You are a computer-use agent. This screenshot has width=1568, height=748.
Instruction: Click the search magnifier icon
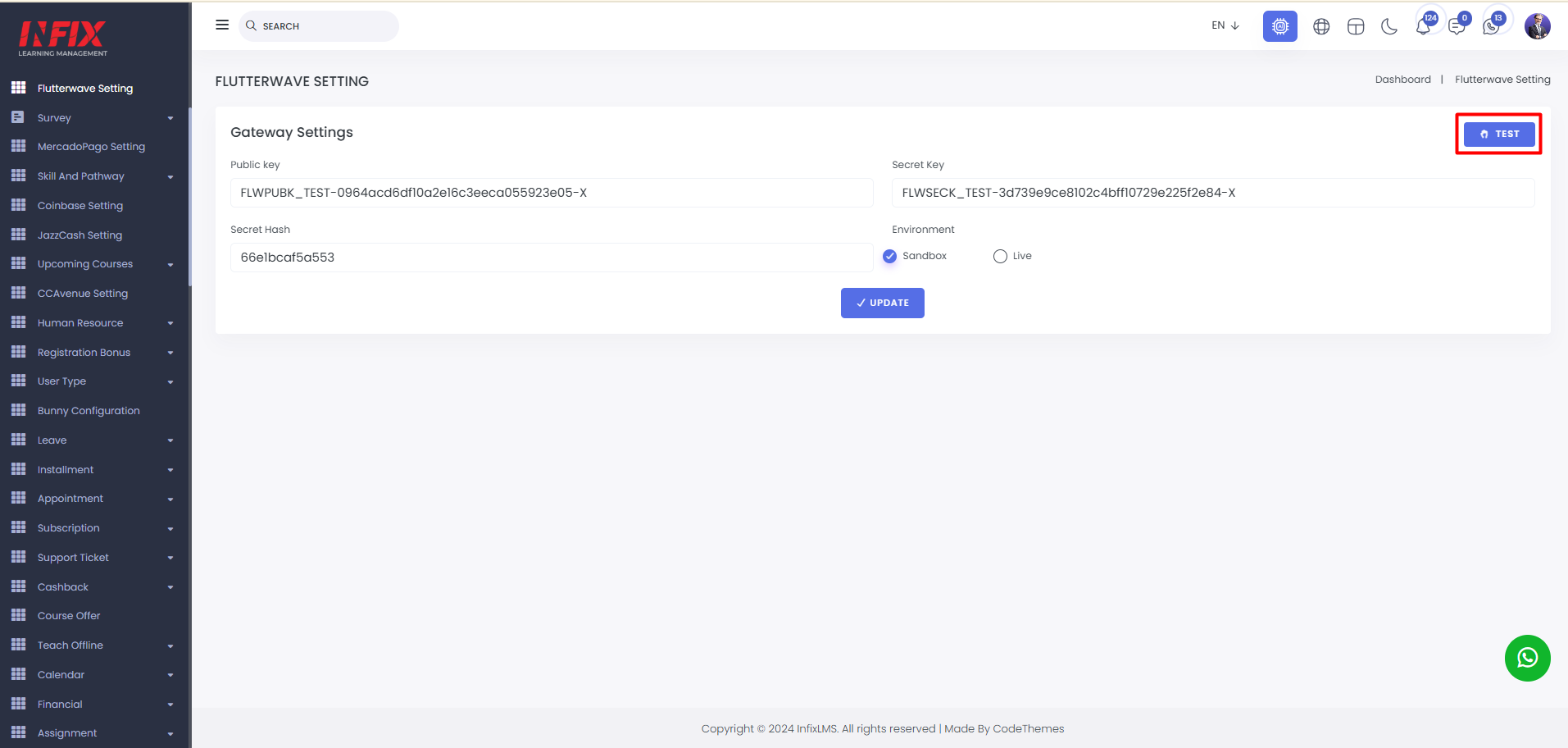click(x=252, y=25)
